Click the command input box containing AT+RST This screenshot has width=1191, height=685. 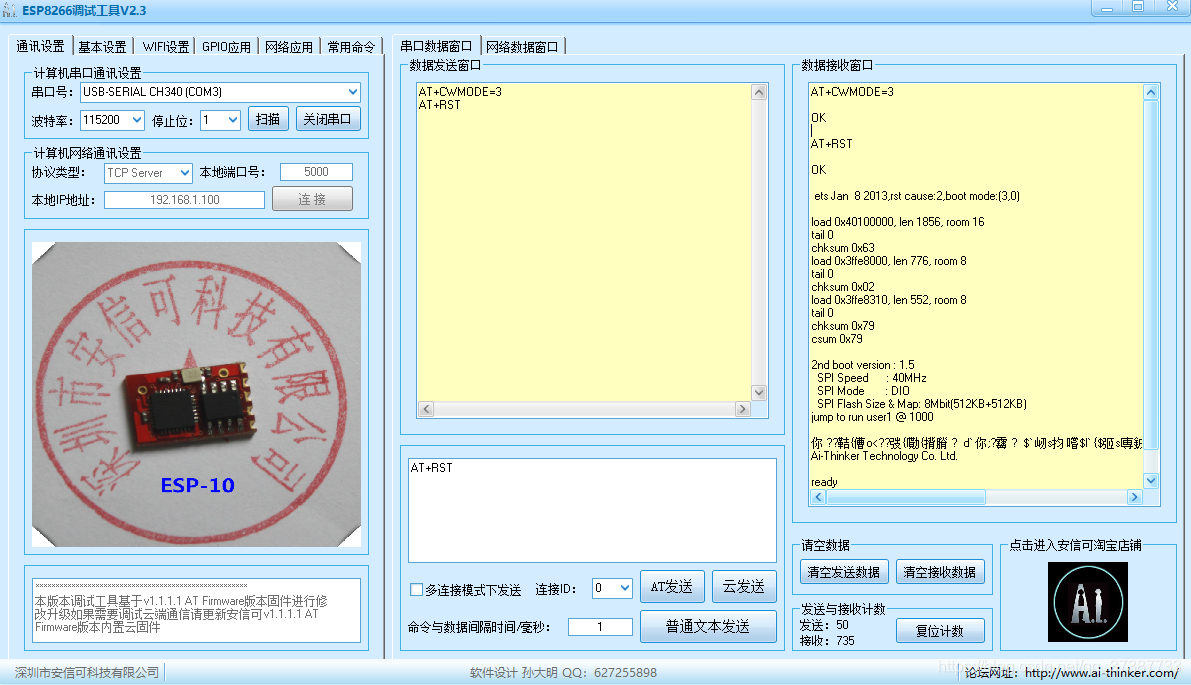tap(592, 510)
